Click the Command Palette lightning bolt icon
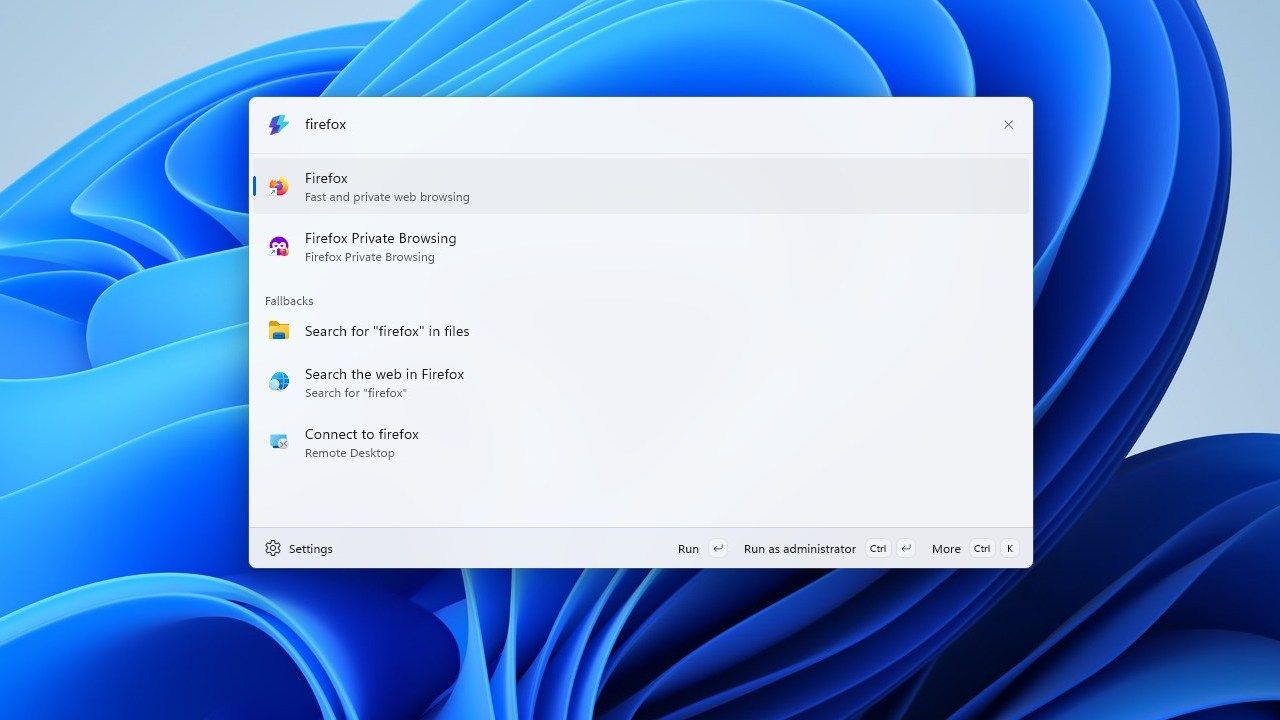This screenshot has height=720, width=1280. tap(278, 125)
